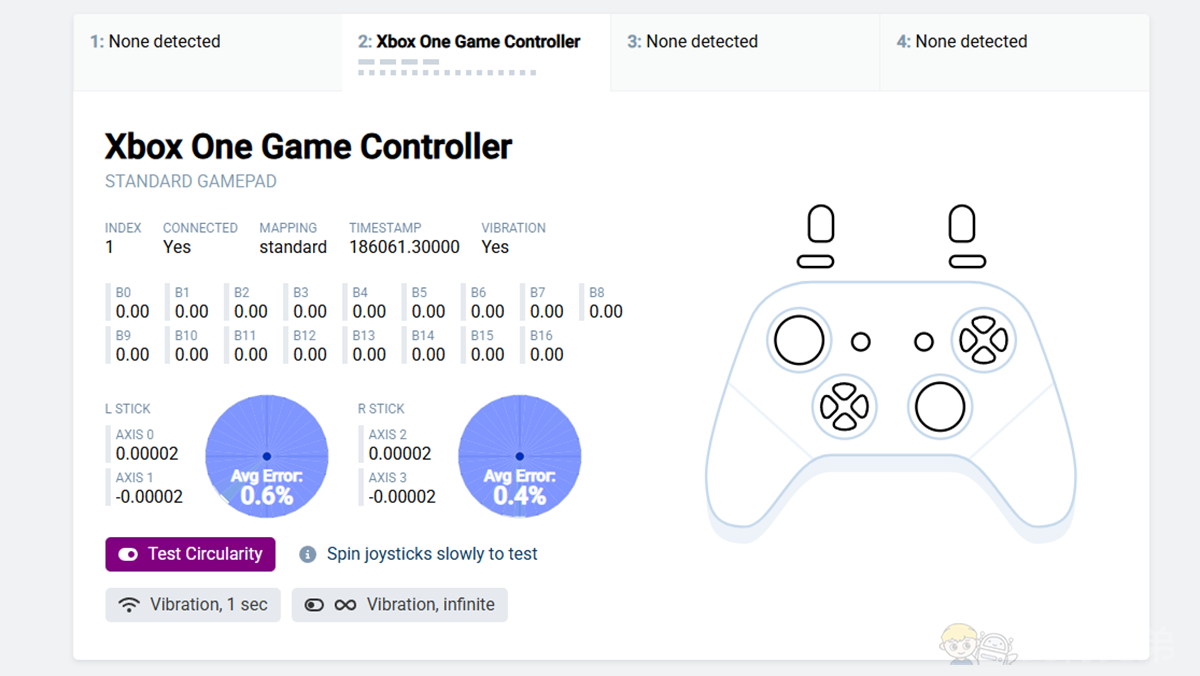The width and height of the screenshot is (1200, 676).
Task: Click the face buttons cluster on diagram
Action: click(x=983, y=340)
